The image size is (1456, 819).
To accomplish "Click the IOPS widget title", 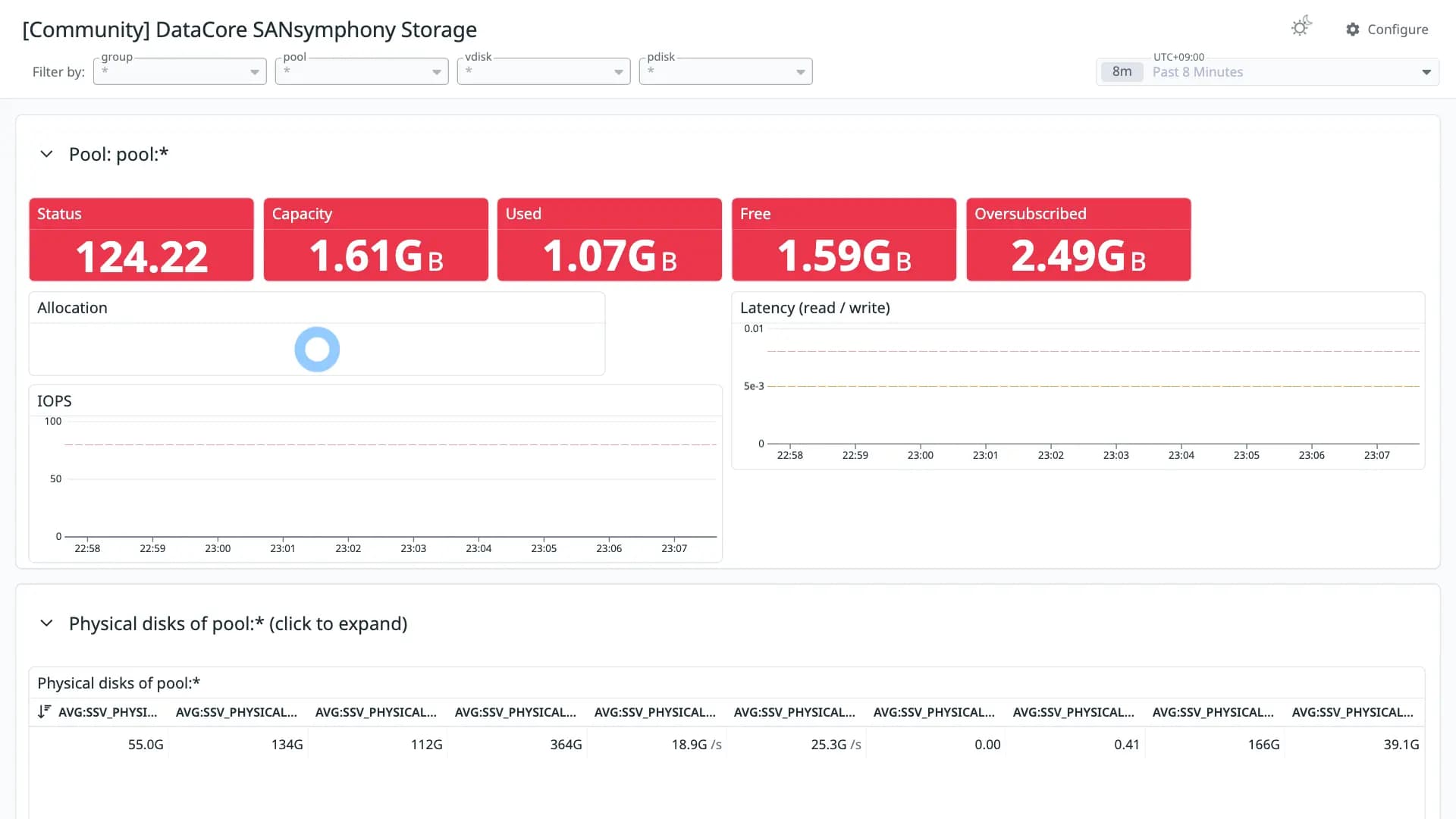I will coord(55,401).
